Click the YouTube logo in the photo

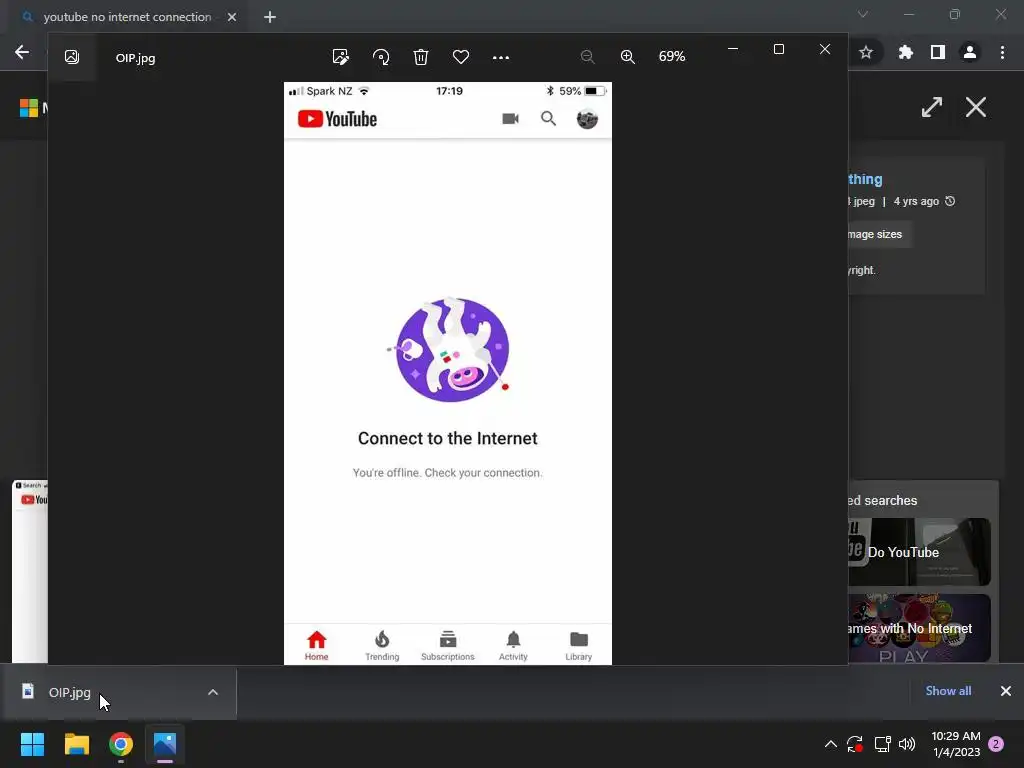point(337,119)
